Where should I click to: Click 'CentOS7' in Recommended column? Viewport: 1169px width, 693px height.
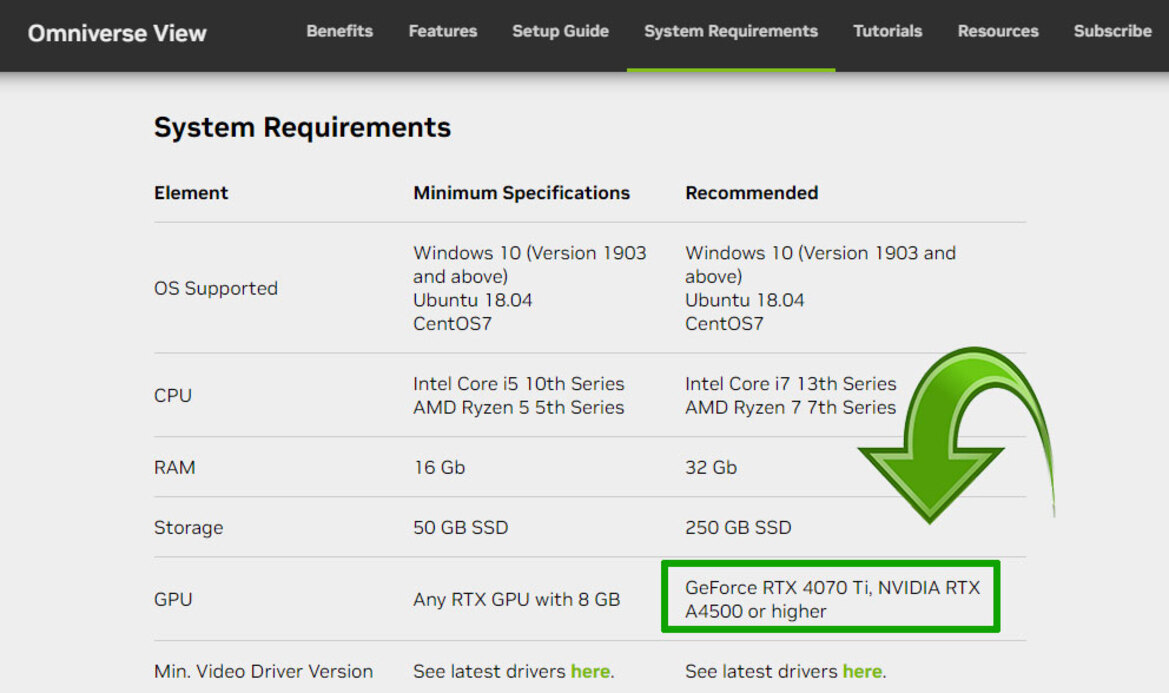coord(725,324)
